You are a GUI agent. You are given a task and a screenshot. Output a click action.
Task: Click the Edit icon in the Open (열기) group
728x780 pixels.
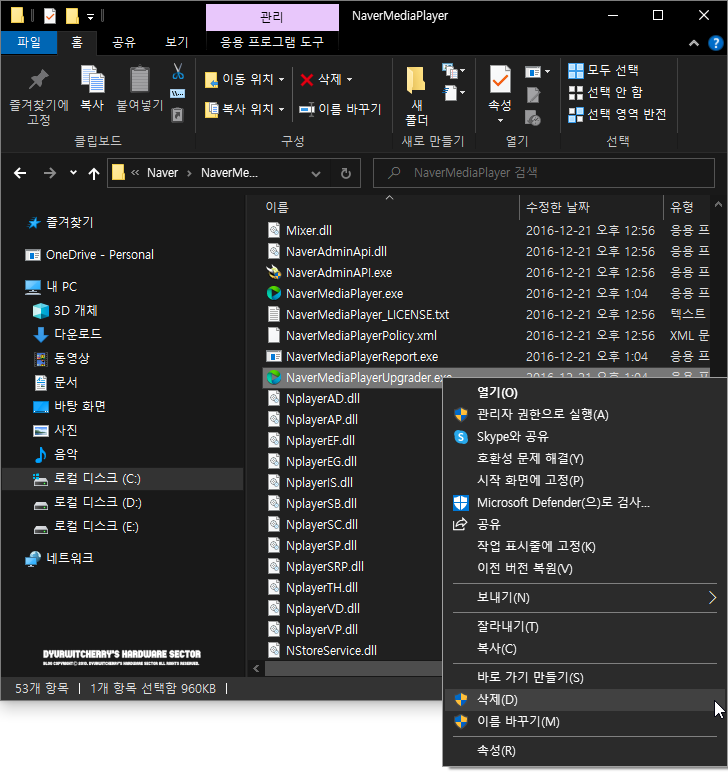click(533, 95)
